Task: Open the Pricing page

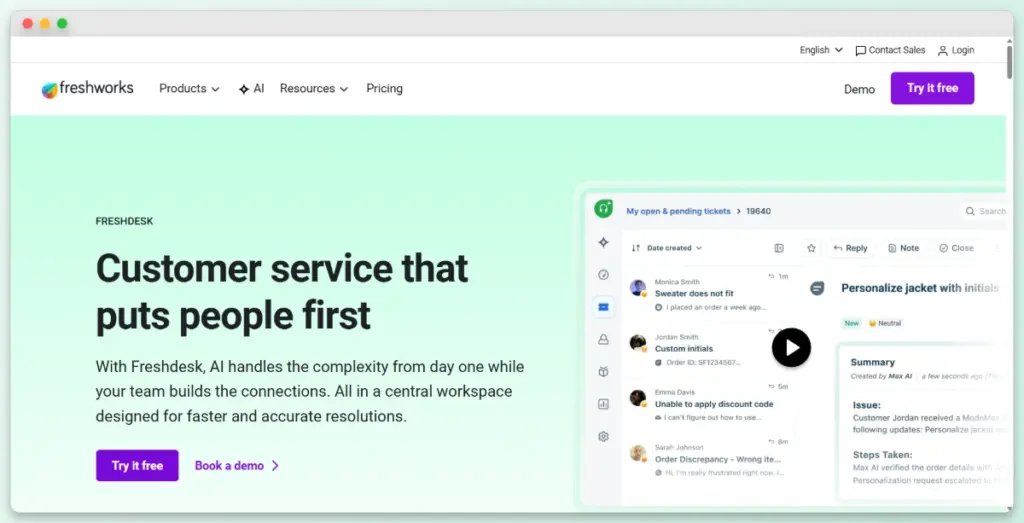Action: 384,89
